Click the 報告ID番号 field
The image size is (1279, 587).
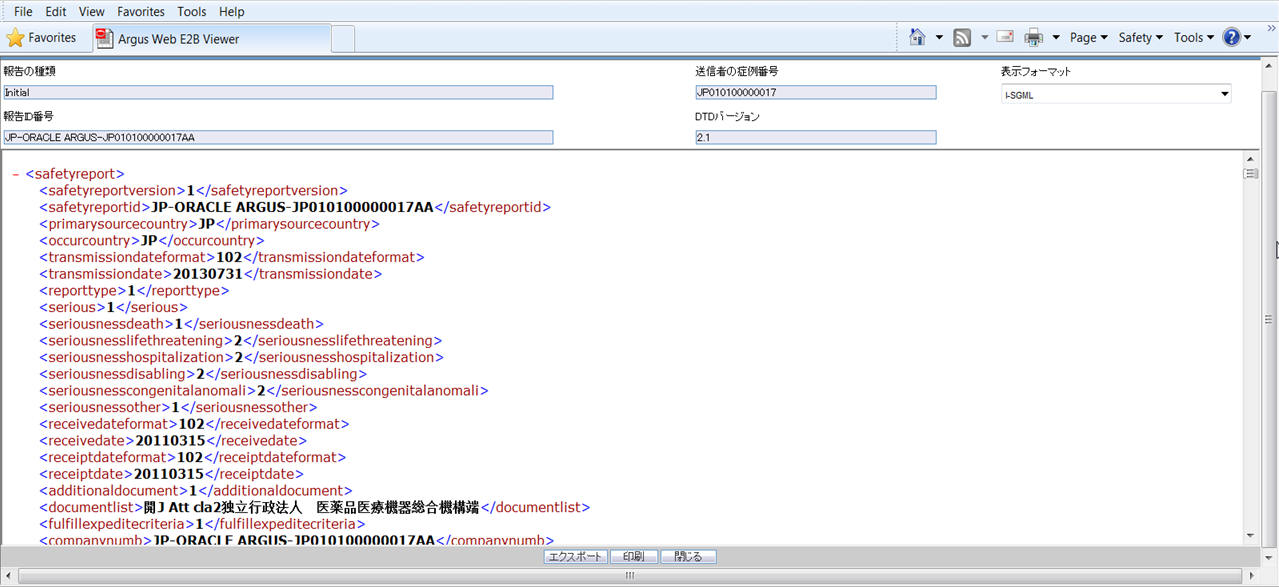(278, 137)
